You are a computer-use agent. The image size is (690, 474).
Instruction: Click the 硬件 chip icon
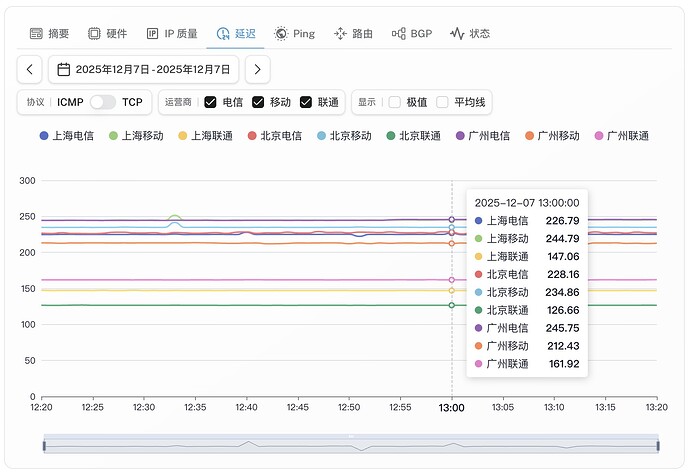(x=94, y=33)
